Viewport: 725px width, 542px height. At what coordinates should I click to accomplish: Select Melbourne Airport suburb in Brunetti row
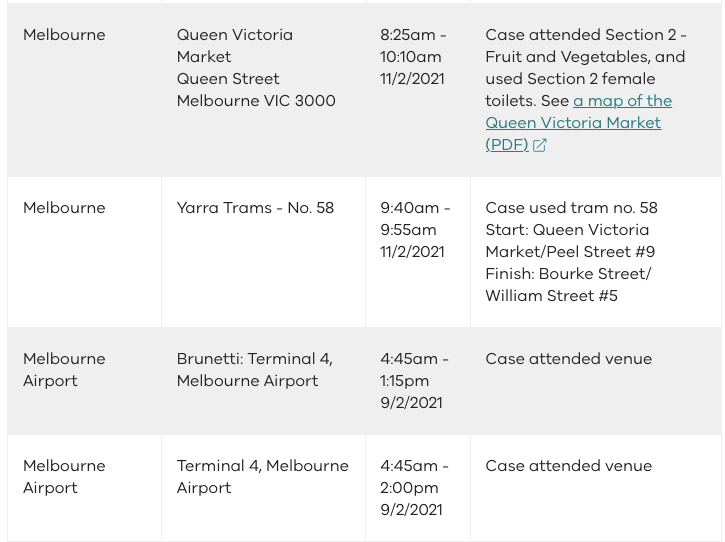[x=64, y=370]
